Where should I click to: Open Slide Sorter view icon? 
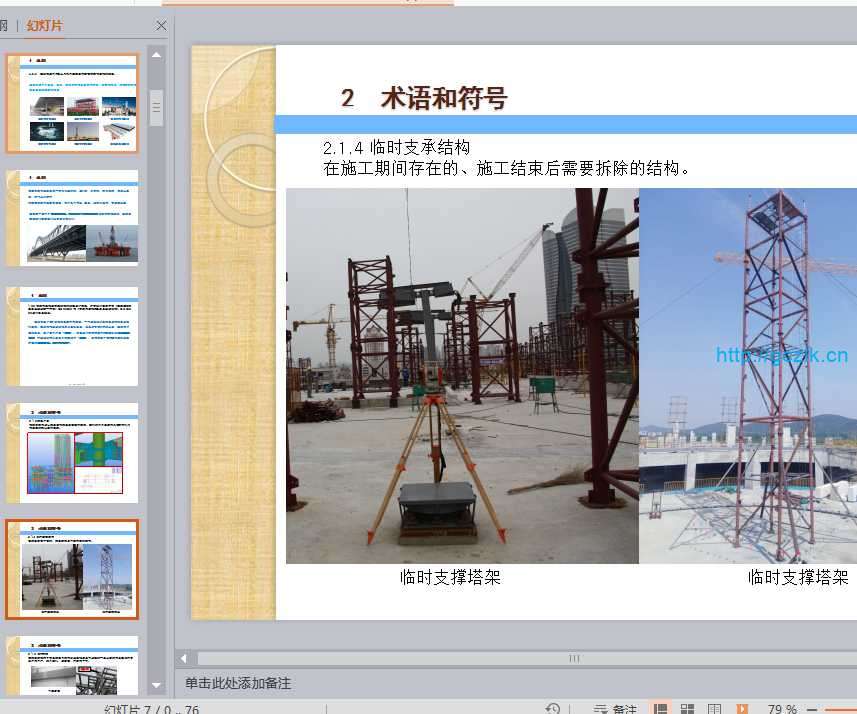[688, 709]
